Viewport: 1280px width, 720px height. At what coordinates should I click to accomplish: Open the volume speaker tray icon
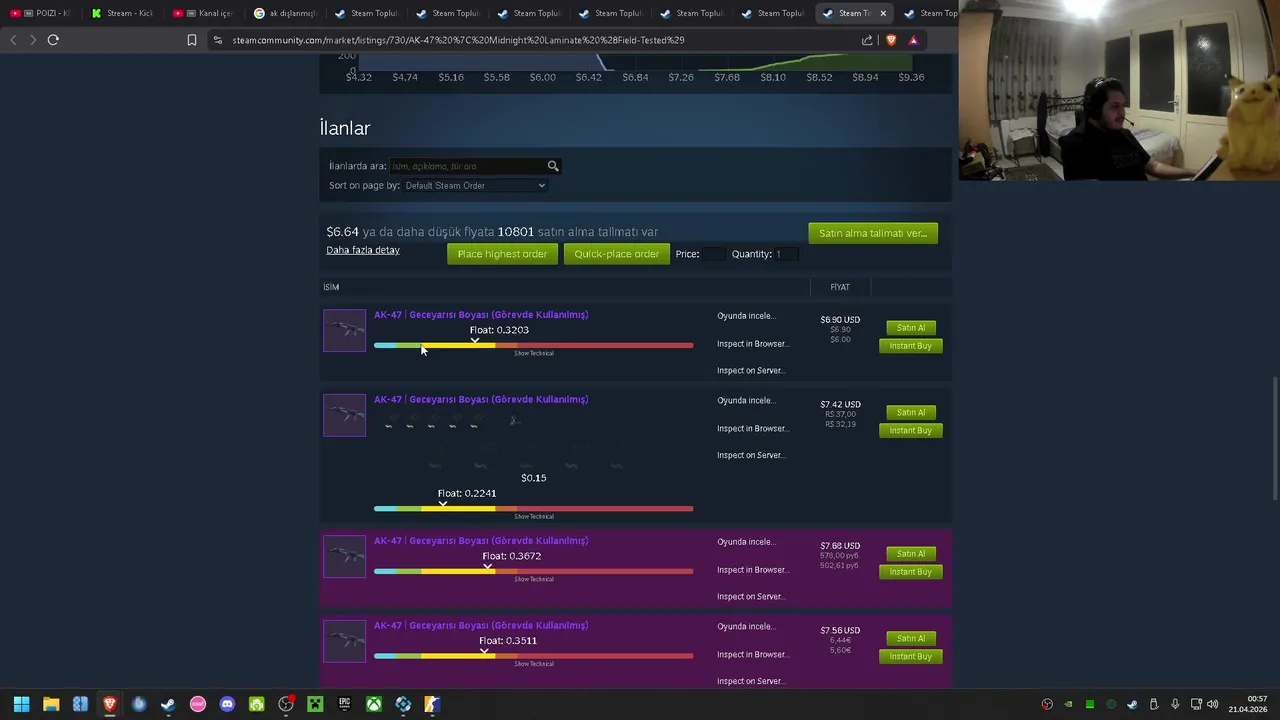[1213, 704]
